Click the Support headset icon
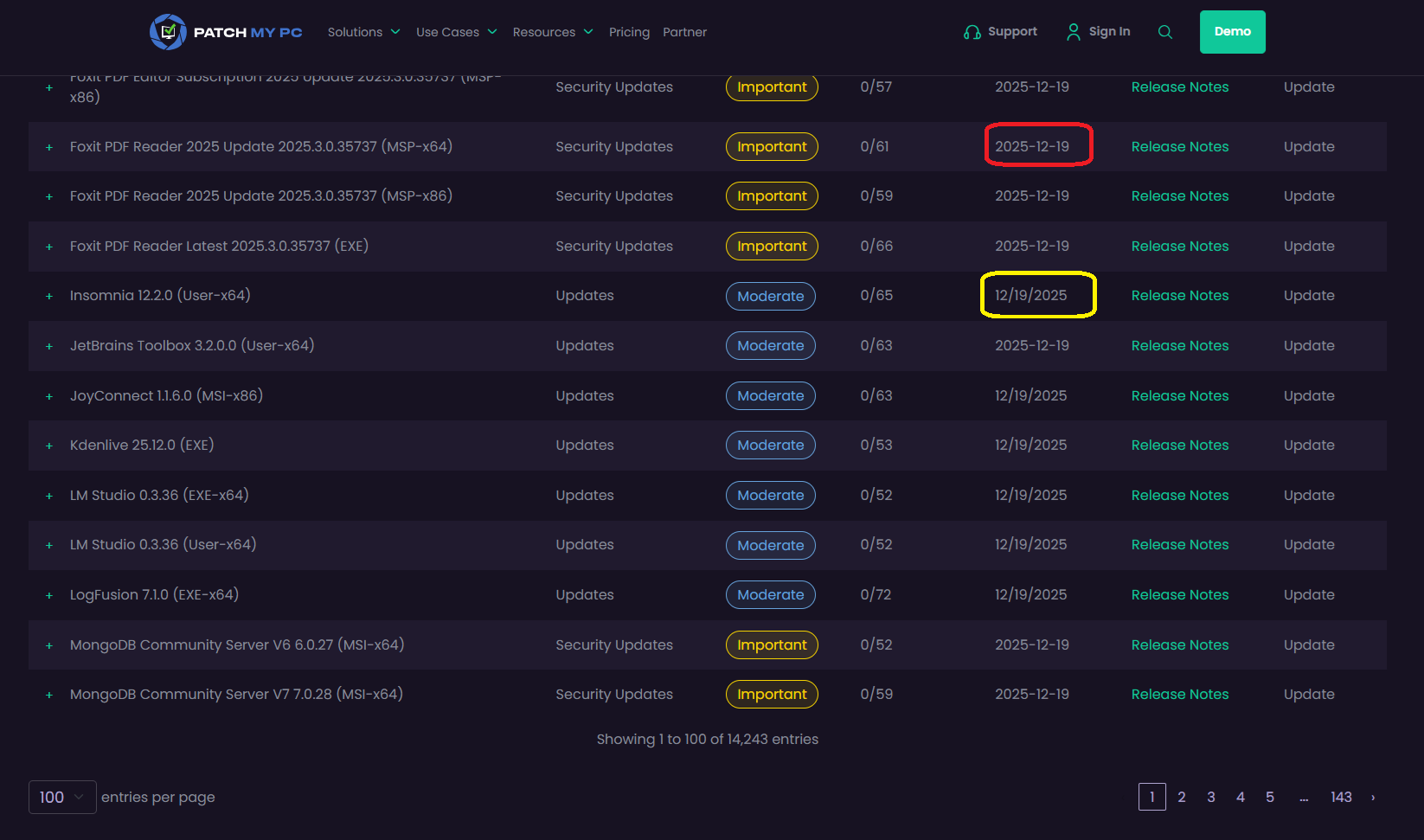The width and height of the screenshot is (1424, 840). (x=972, y=32)
